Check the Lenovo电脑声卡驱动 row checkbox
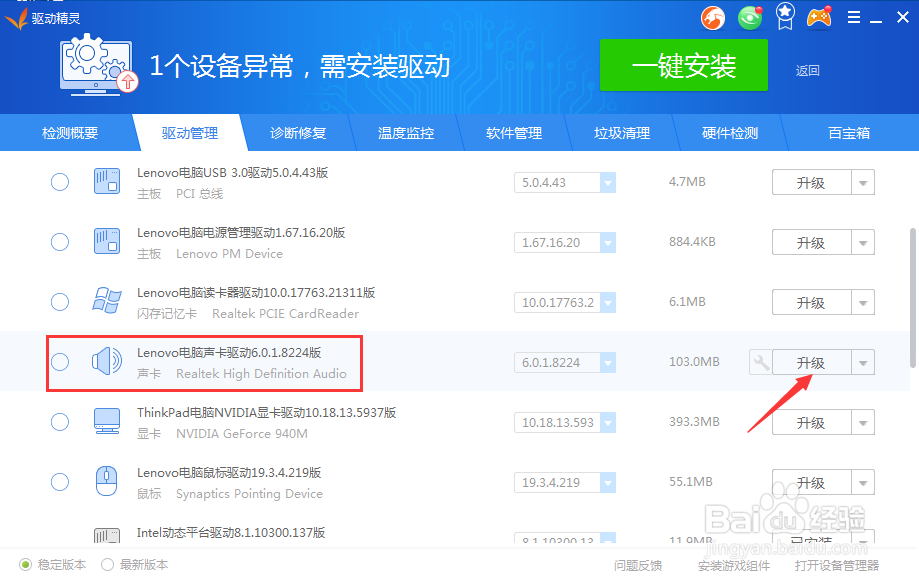The width and height of the screenshot is (919, 580). point(59,362)
